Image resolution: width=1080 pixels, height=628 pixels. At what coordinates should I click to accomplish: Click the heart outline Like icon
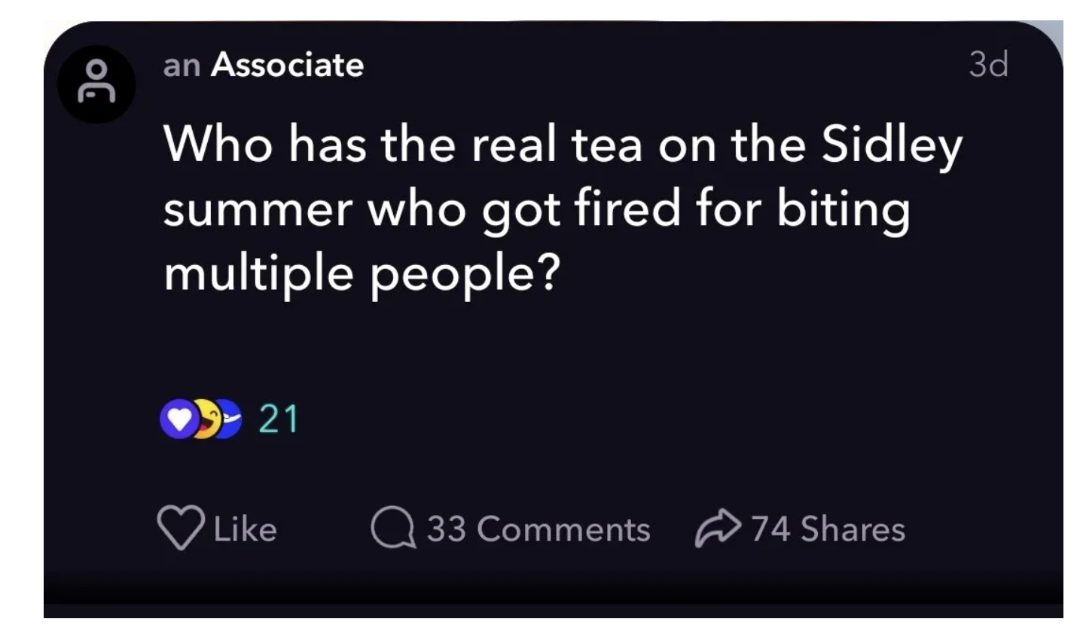click(x=180, y=529)
